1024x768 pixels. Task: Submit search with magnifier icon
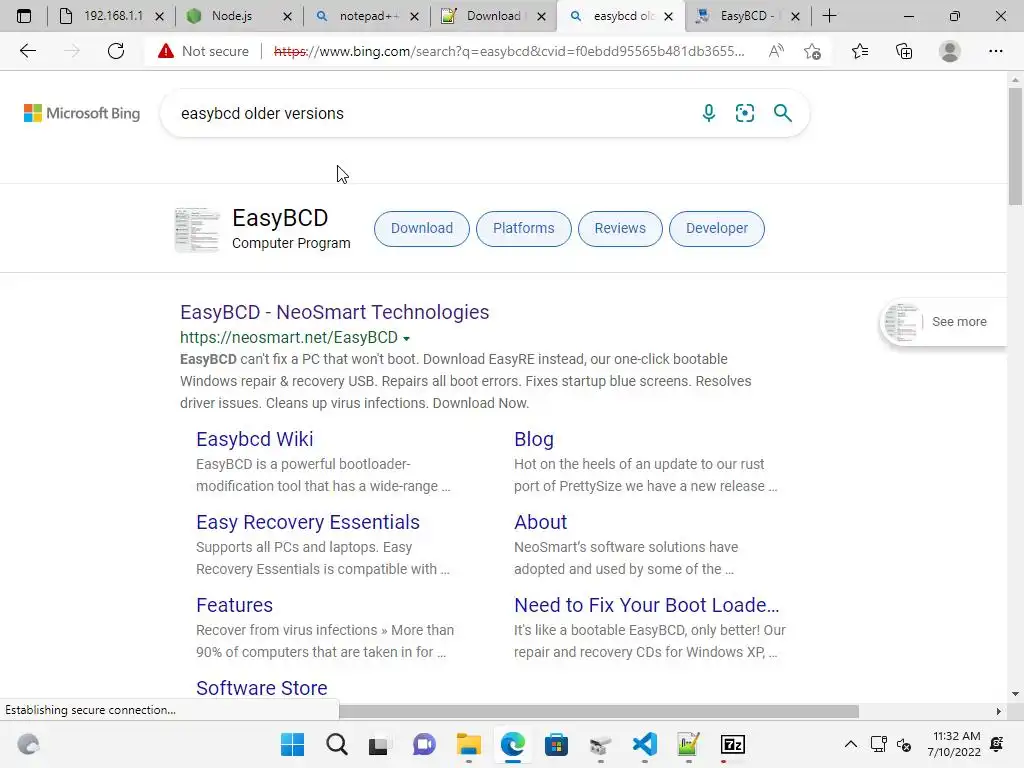[x=782, y=113]
